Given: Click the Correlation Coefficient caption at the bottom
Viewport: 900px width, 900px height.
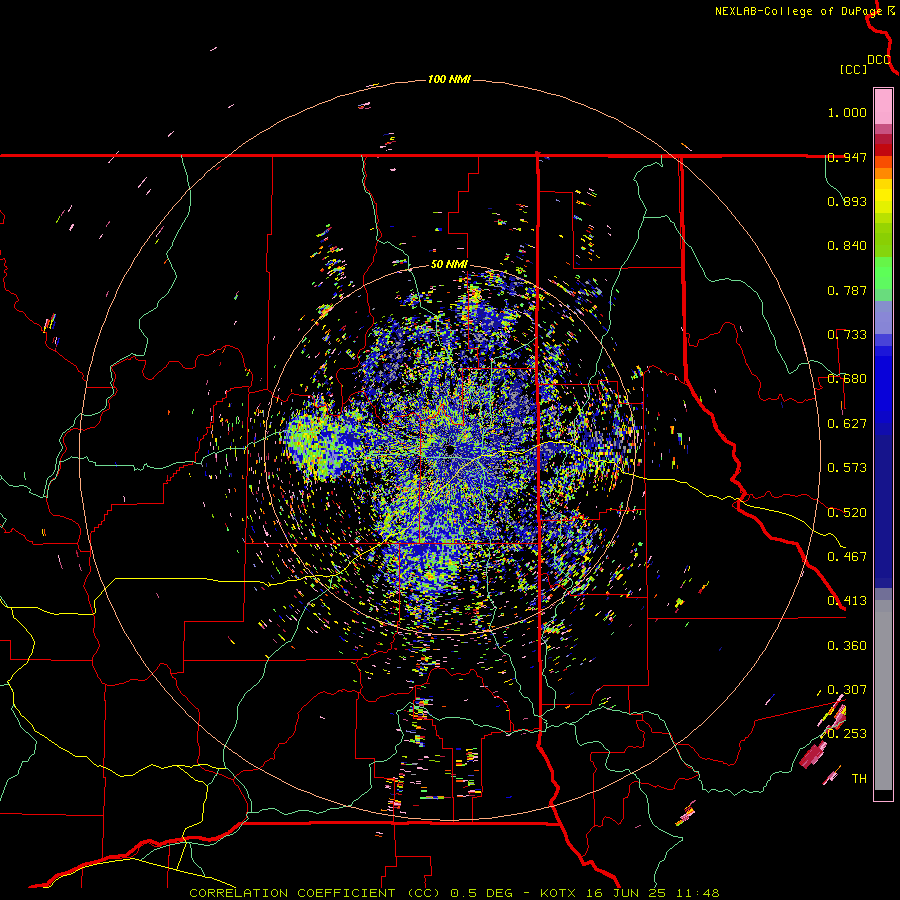Looking at the screenshot, I should 453,893.
